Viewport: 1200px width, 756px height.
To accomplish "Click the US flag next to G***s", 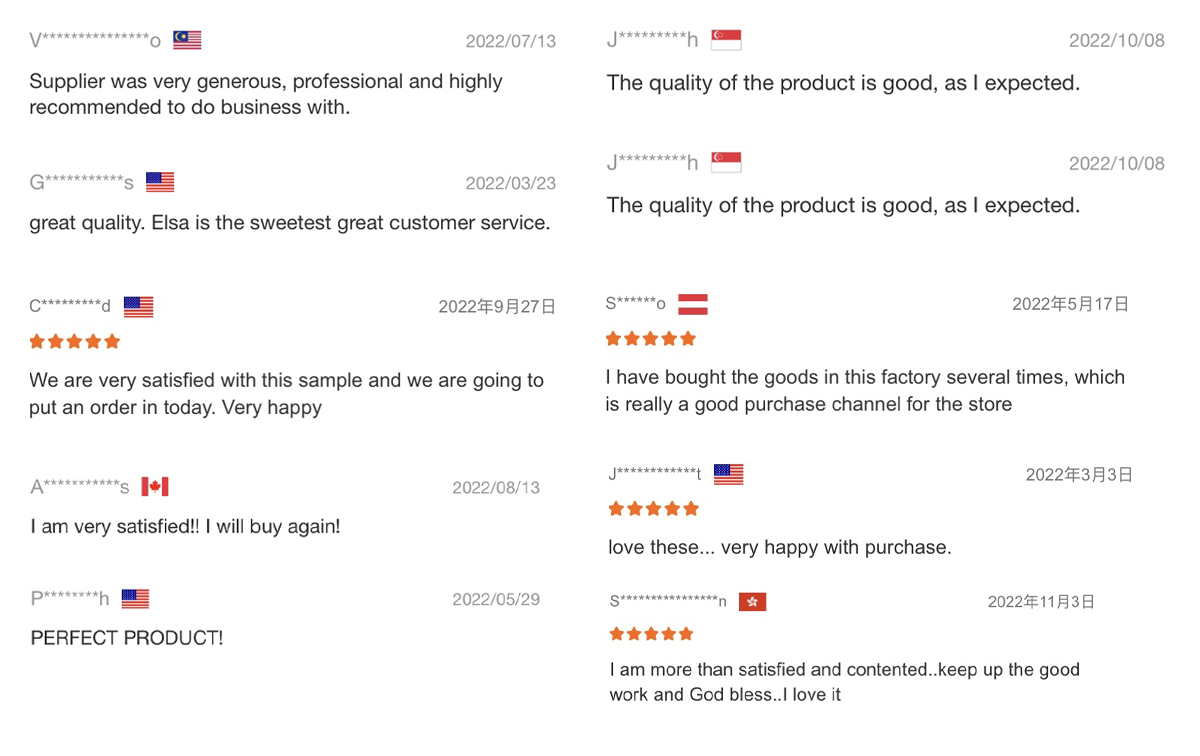I will (160, 182).
